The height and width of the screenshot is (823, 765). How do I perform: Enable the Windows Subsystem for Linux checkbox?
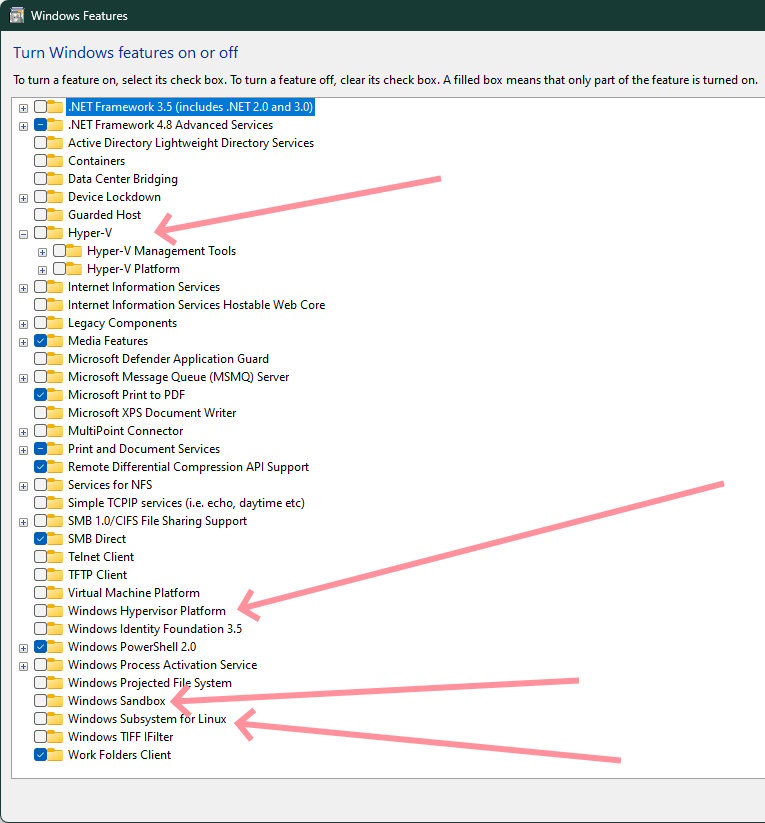click(x=40, y=719)
